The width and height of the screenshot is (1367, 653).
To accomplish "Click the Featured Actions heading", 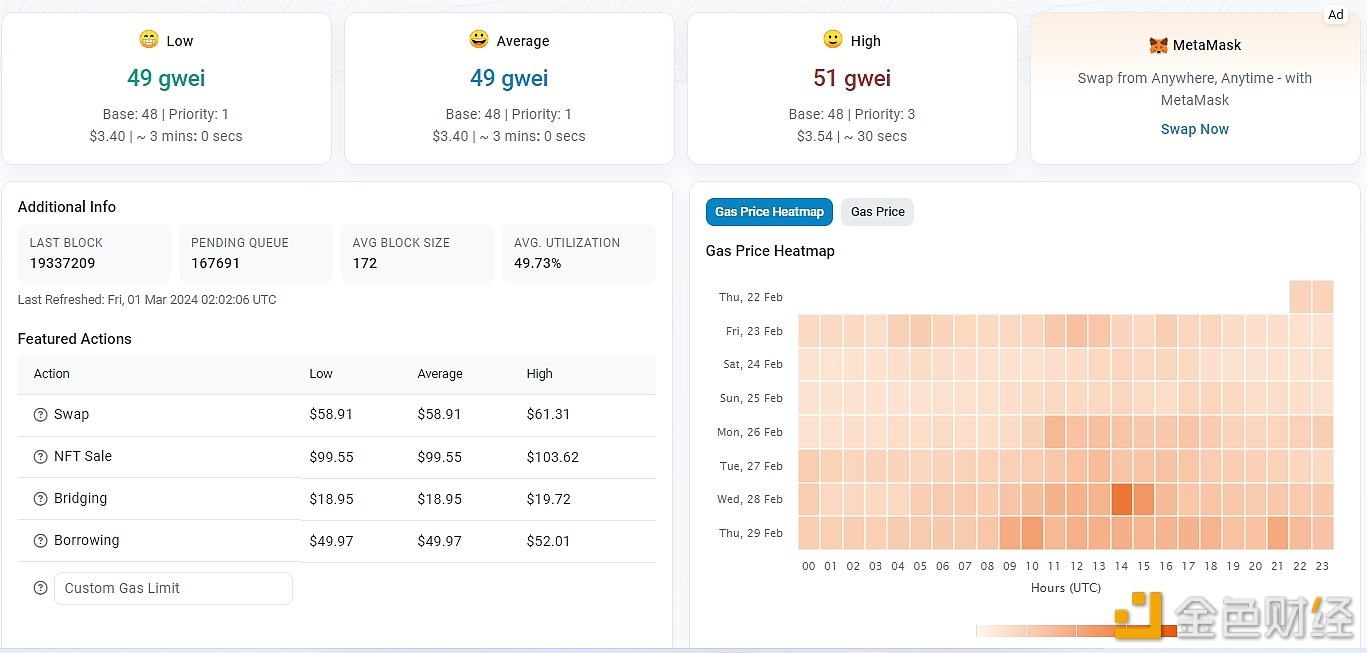I will 75,339.
